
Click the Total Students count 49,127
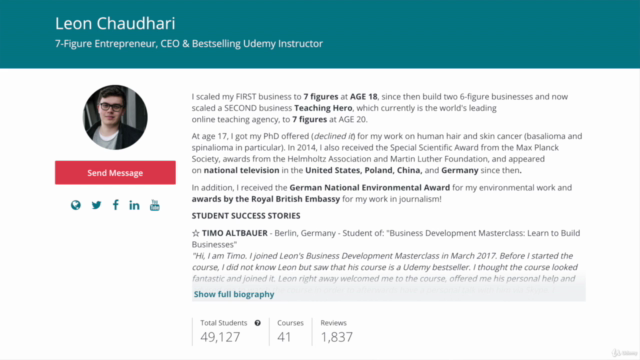[220, 337]
